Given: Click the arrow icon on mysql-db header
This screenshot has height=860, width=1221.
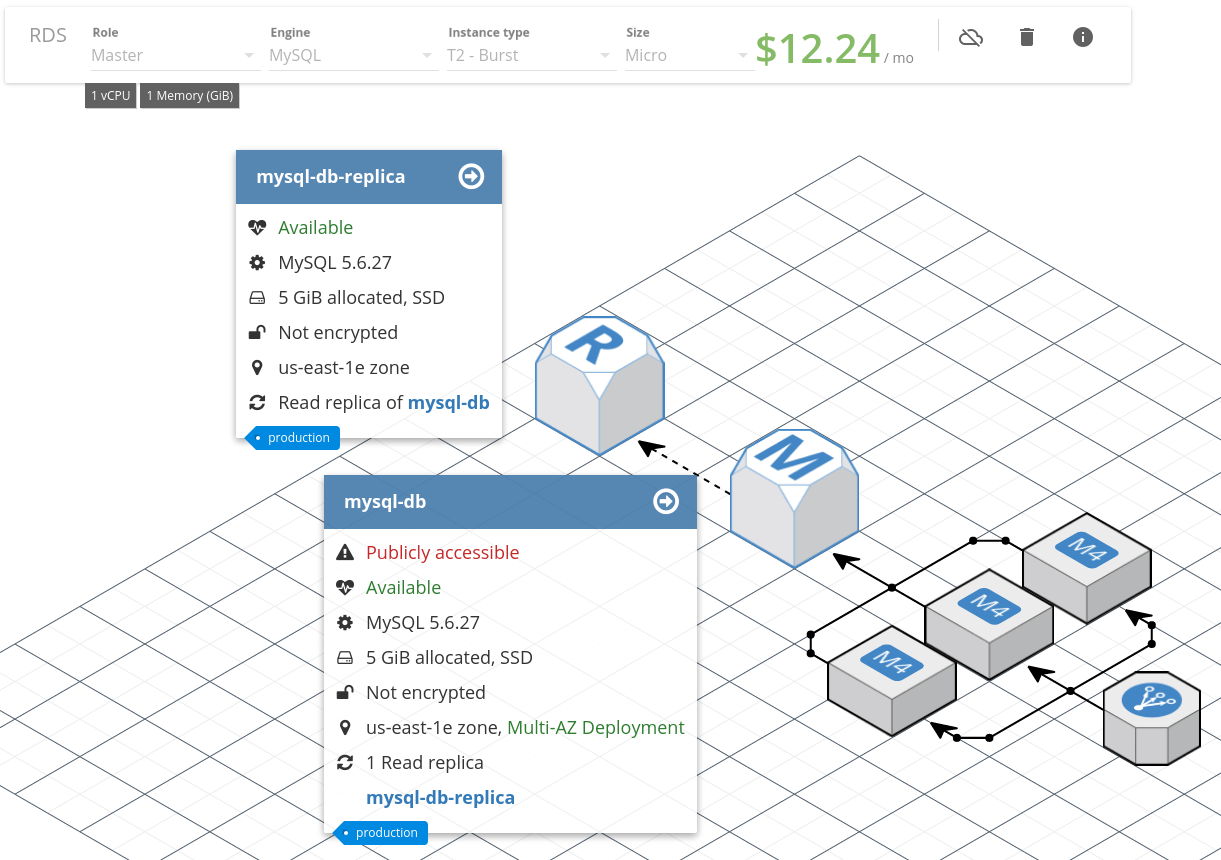Looking at the screenshot, I should point(665,501).
